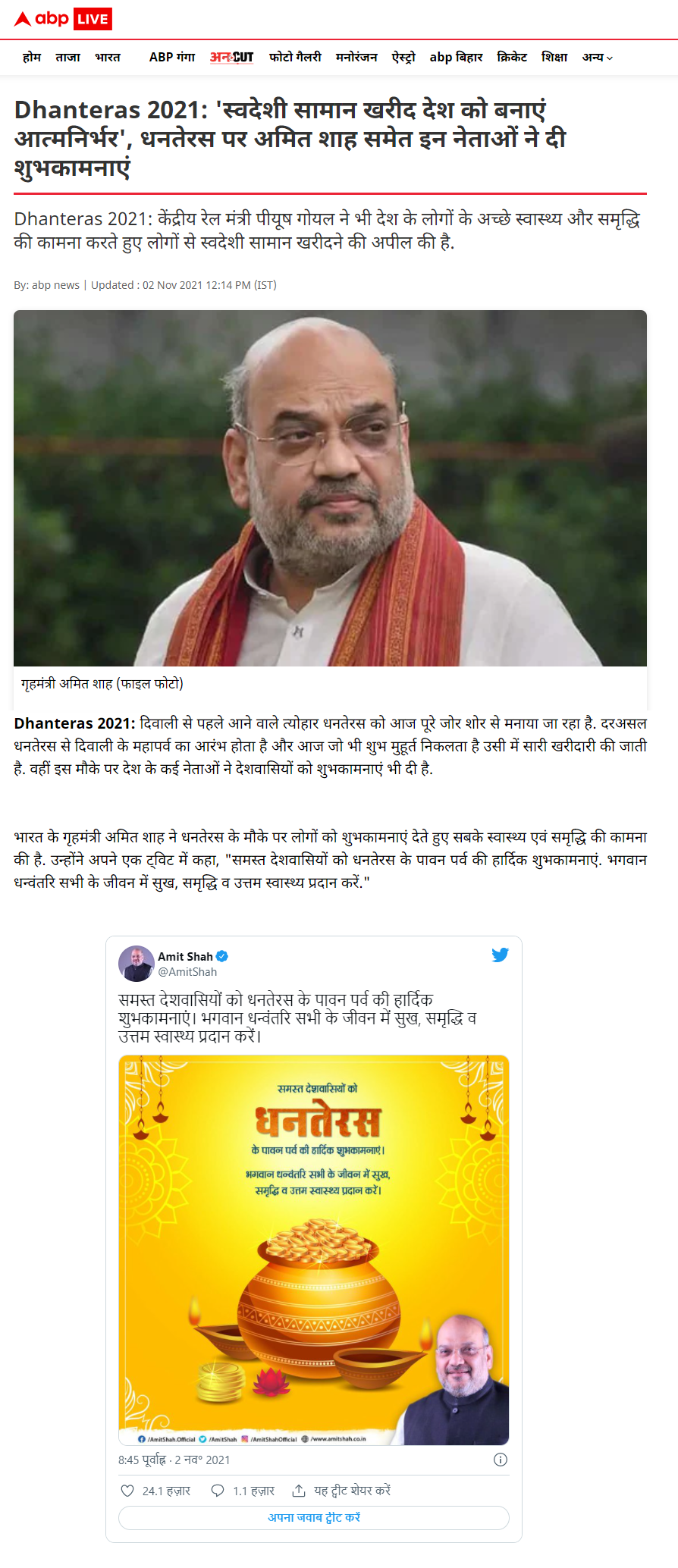This screenshot has height=1568, width=678.
Task: Go to the ABP गंगा section
Action: (172, 57)
